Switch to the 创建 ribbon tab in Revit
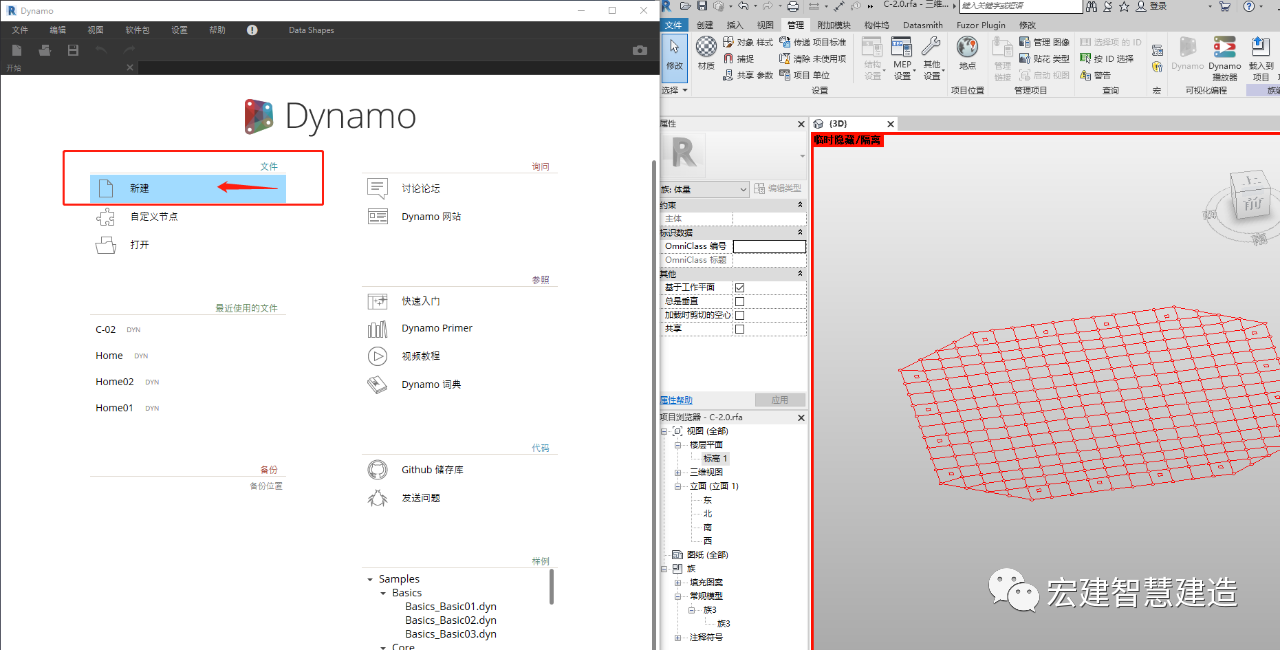Screen dimensions: 1280x650 click(x=705, y=25)
